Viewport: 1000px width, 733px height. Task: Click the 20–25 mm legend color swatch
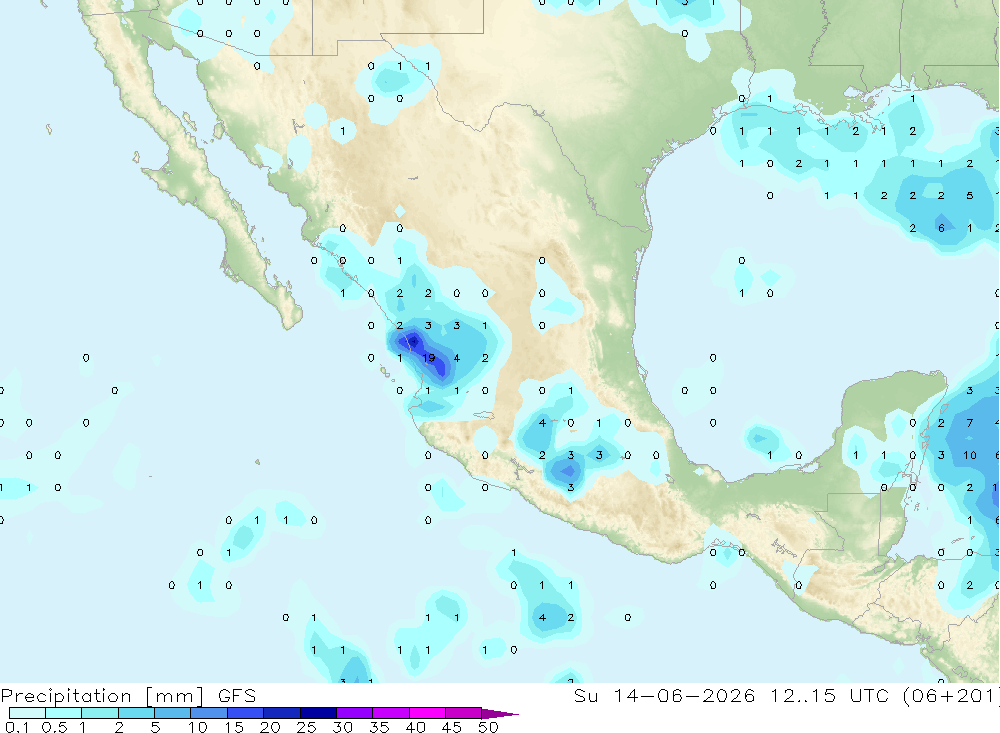click(x=281, y=713)
